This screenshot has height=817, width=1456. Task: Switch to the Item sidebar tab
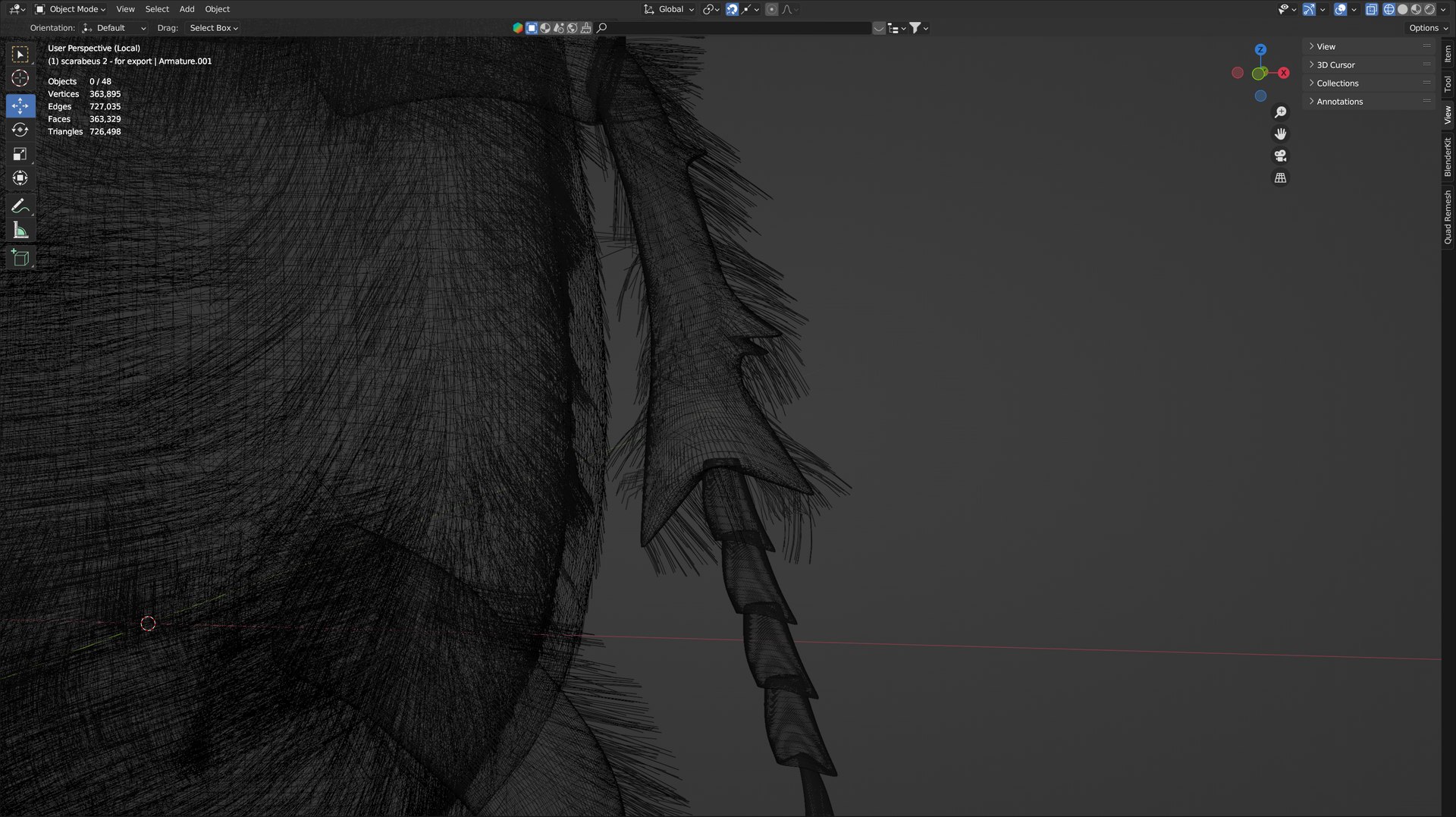[1448, 54]
